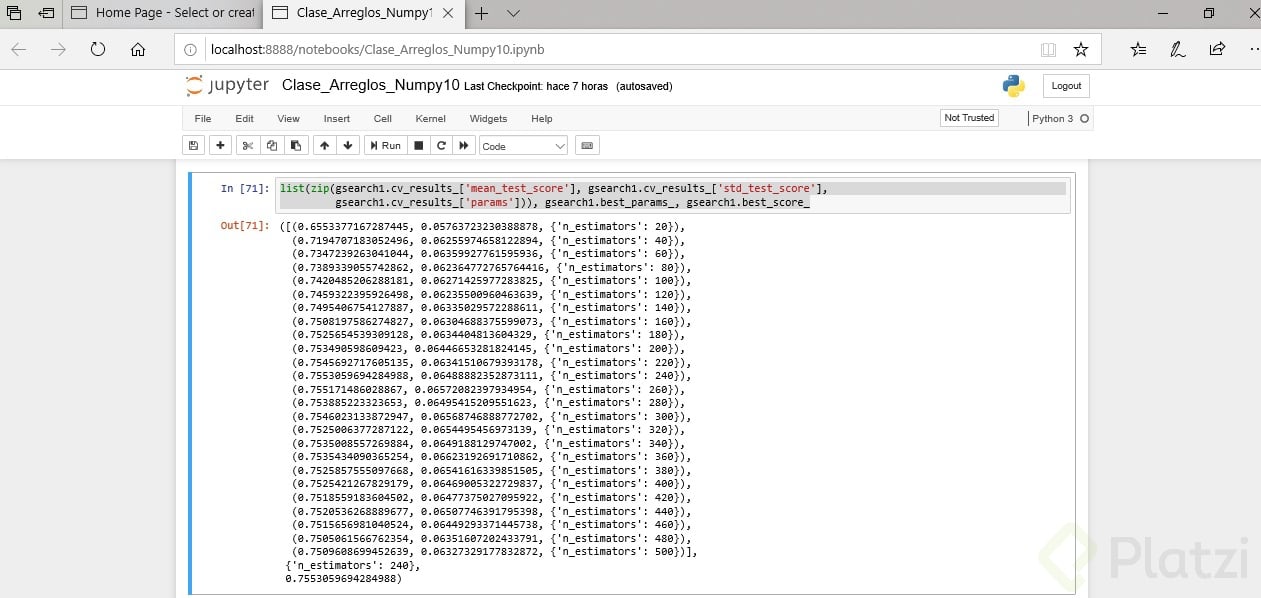Click best params line {'n_estimators': 240}
This screenshot has height=598, width=1261.
pyautogui.click(x=352, y=565)
